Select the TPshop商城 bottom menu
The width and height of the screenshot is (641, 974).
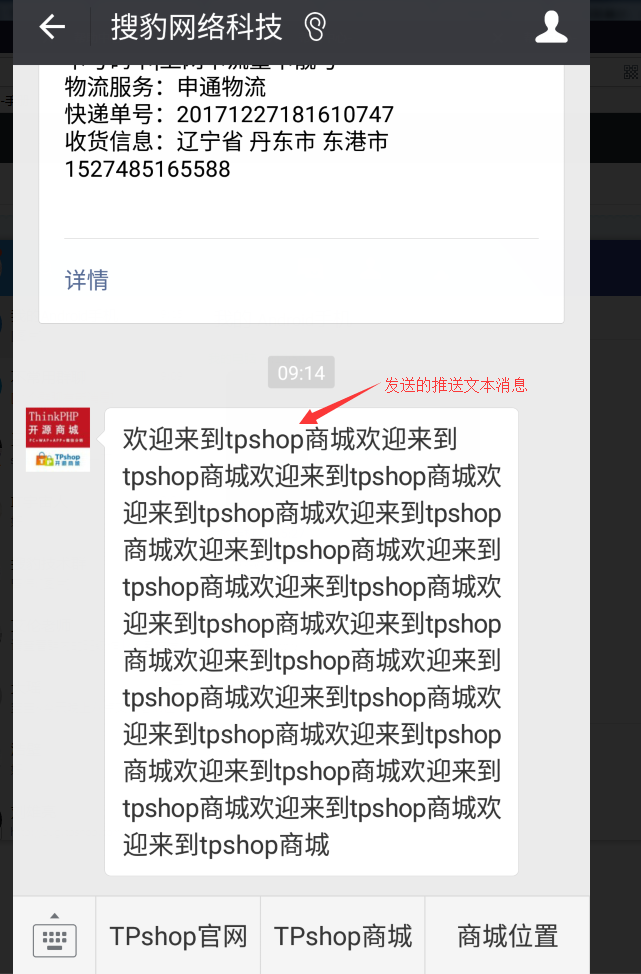pyautogui.click(x=343, y=935)
